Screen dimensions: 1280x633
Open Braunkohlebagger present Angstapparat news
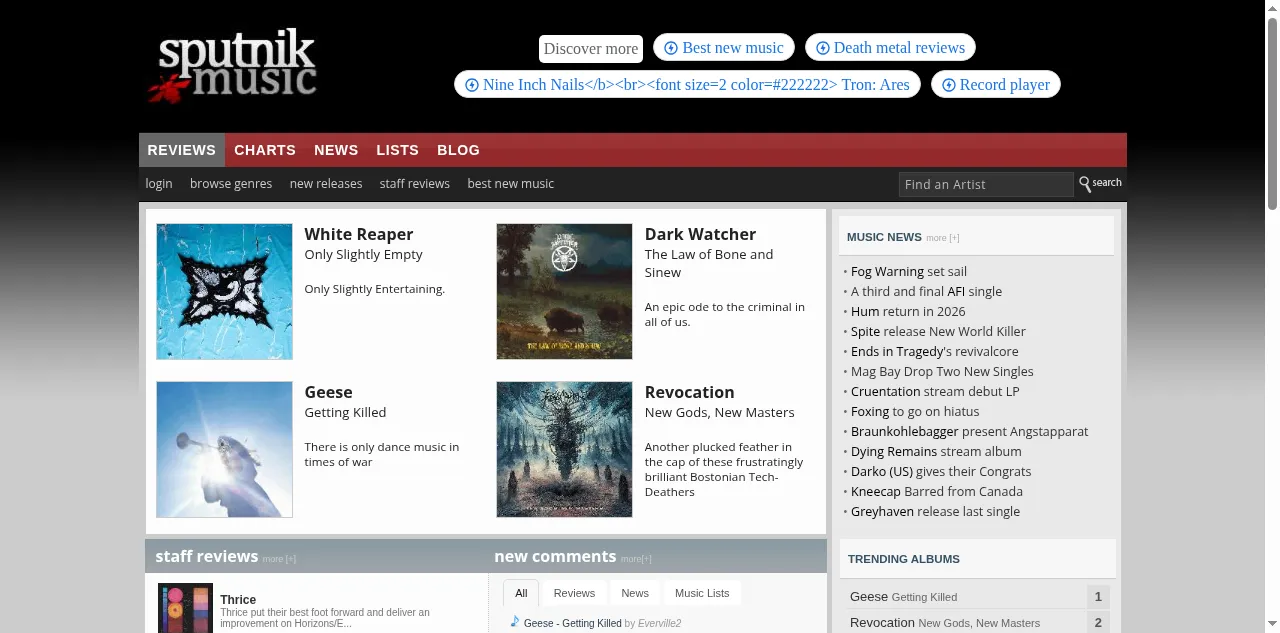click(969, 431)
